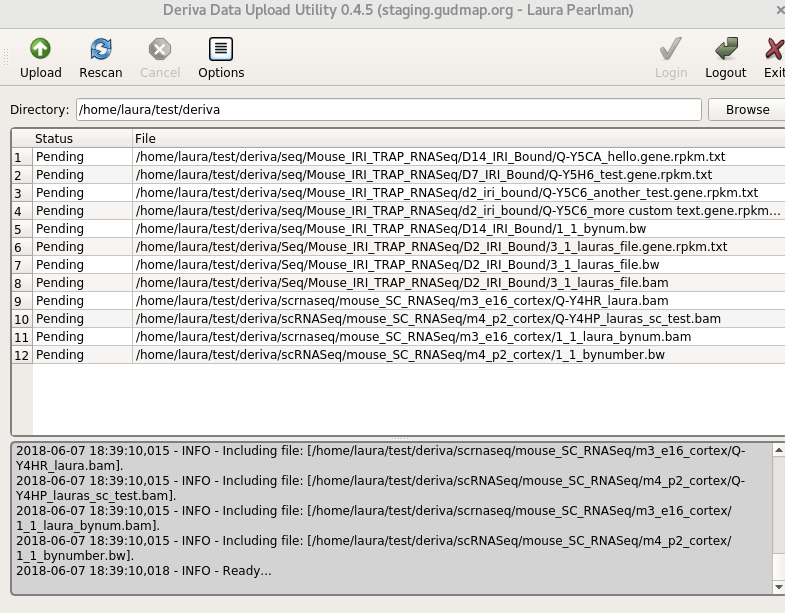Select the 3_1_lauras_file.gene.rpkm.txt file path
The width and height of the screenshot is (785, 613).
point(431,247)
